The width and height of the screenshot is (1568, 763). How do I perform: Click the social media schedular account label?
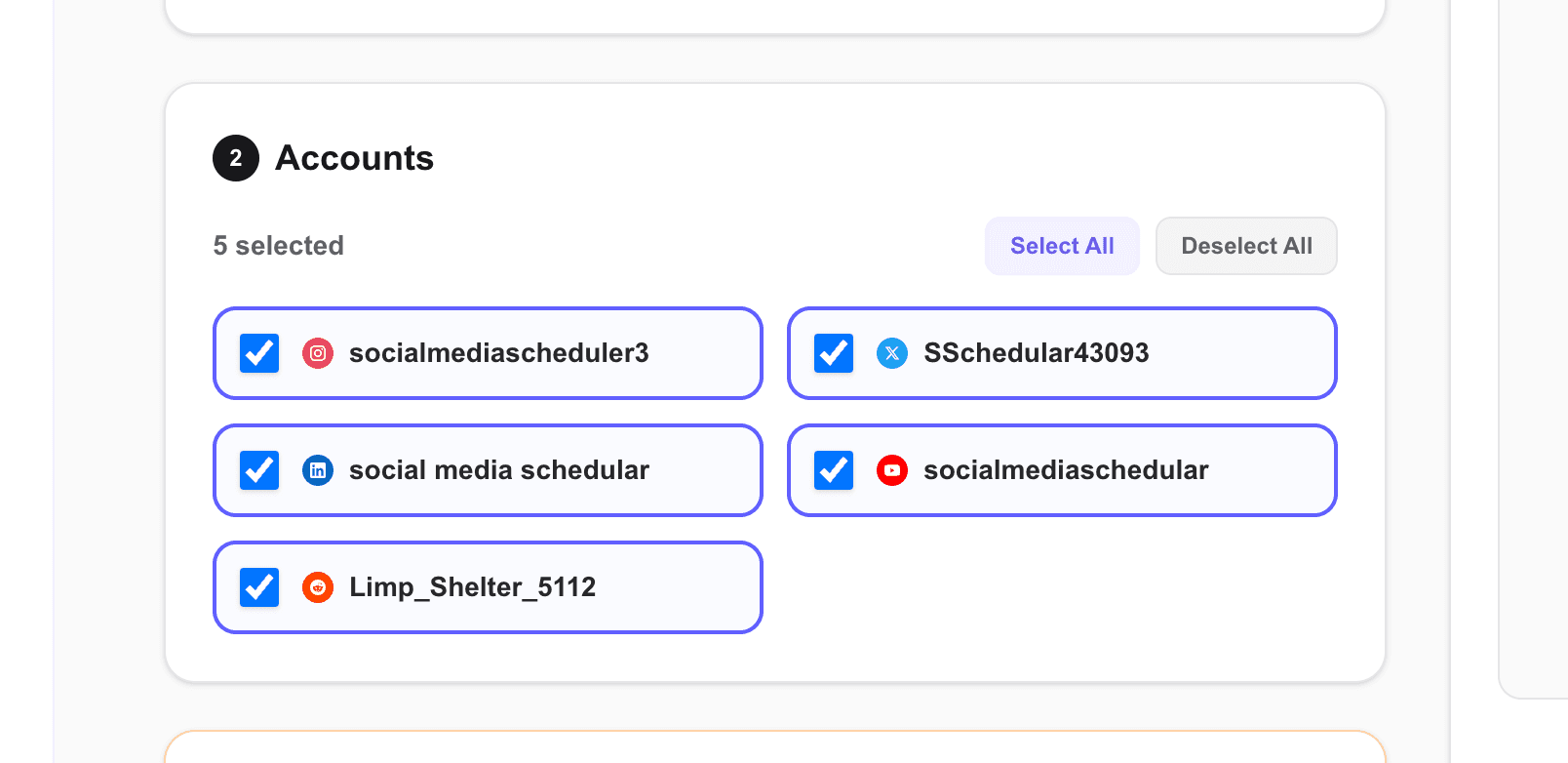click(498, 470)
